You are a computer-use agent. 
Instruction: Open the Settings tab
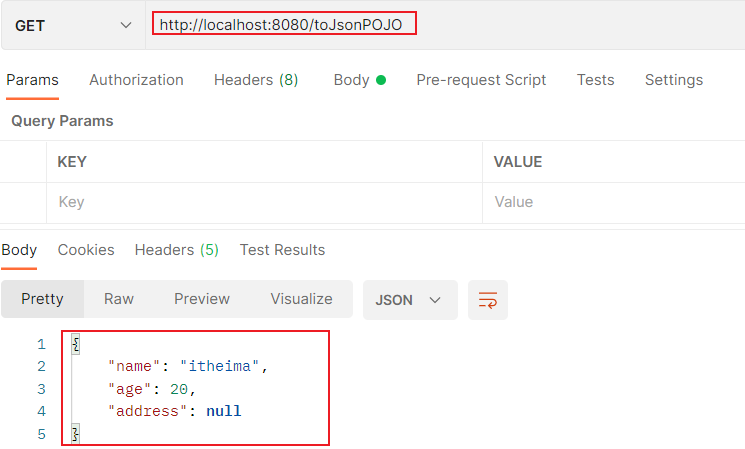coord(673,80)
